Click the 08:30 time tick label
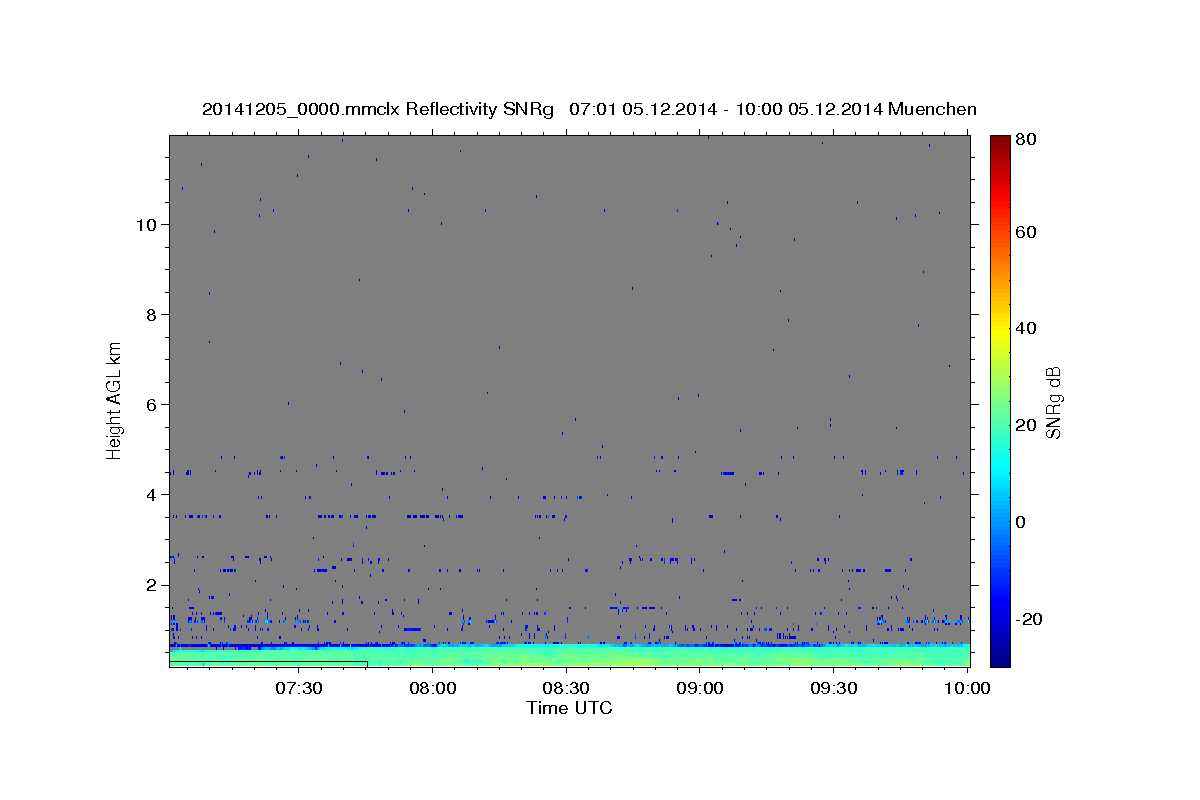1200x800 pixels. [x=566, y=688]
